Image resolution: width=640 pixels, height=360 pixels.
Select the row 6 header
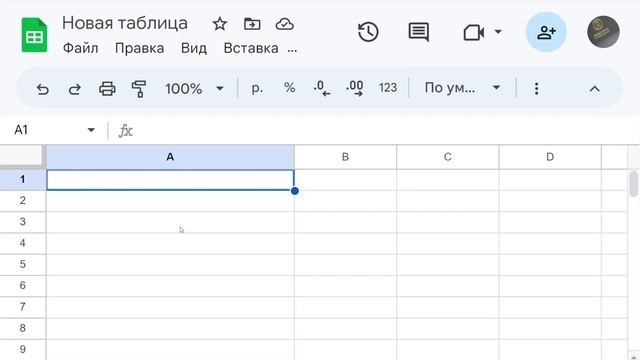coord(22,286)
